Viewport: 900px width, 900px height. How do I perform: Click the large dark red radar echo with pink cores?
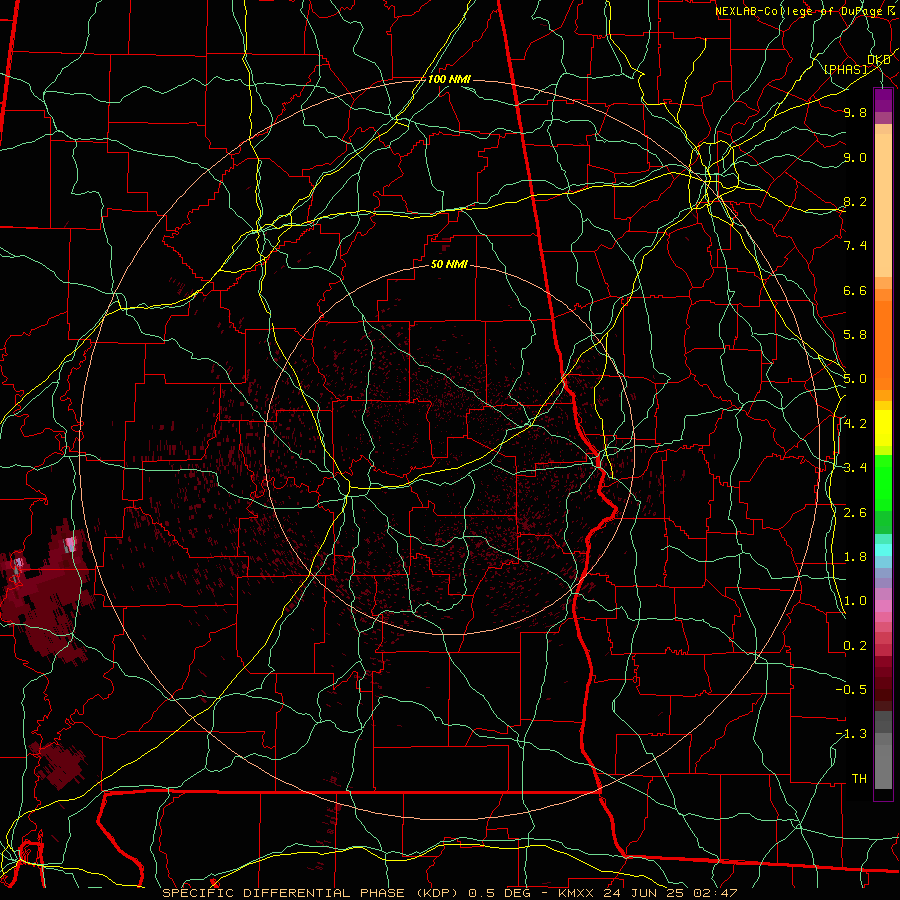click(x=45, y=591)
